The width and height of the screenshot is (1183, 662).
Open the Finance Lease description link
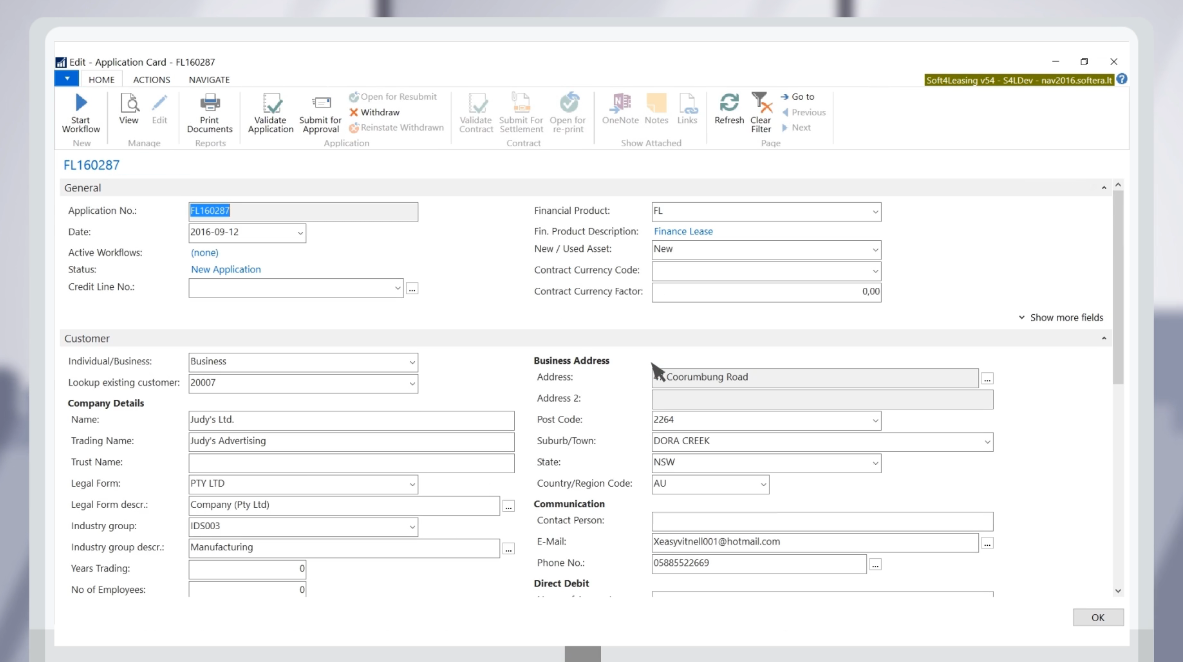(x=683, y=231)
